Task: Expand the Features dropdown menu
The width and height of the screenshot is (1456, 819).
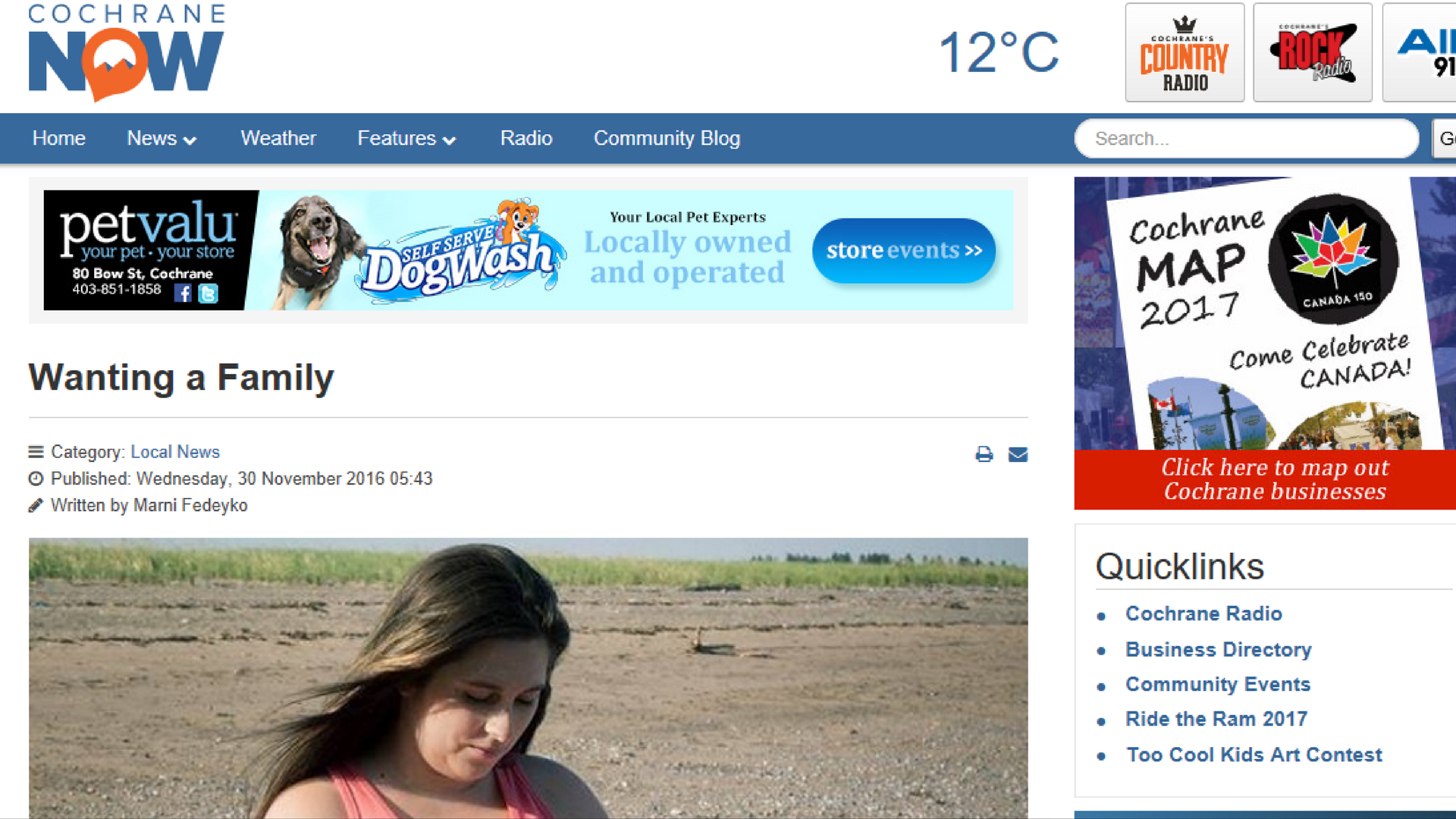Action: [406, 138]
